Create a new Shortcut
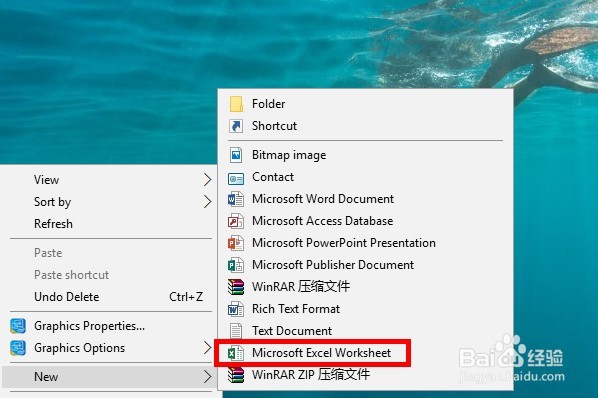This screenshot has width=598, height=398. [x=365, y=126]
